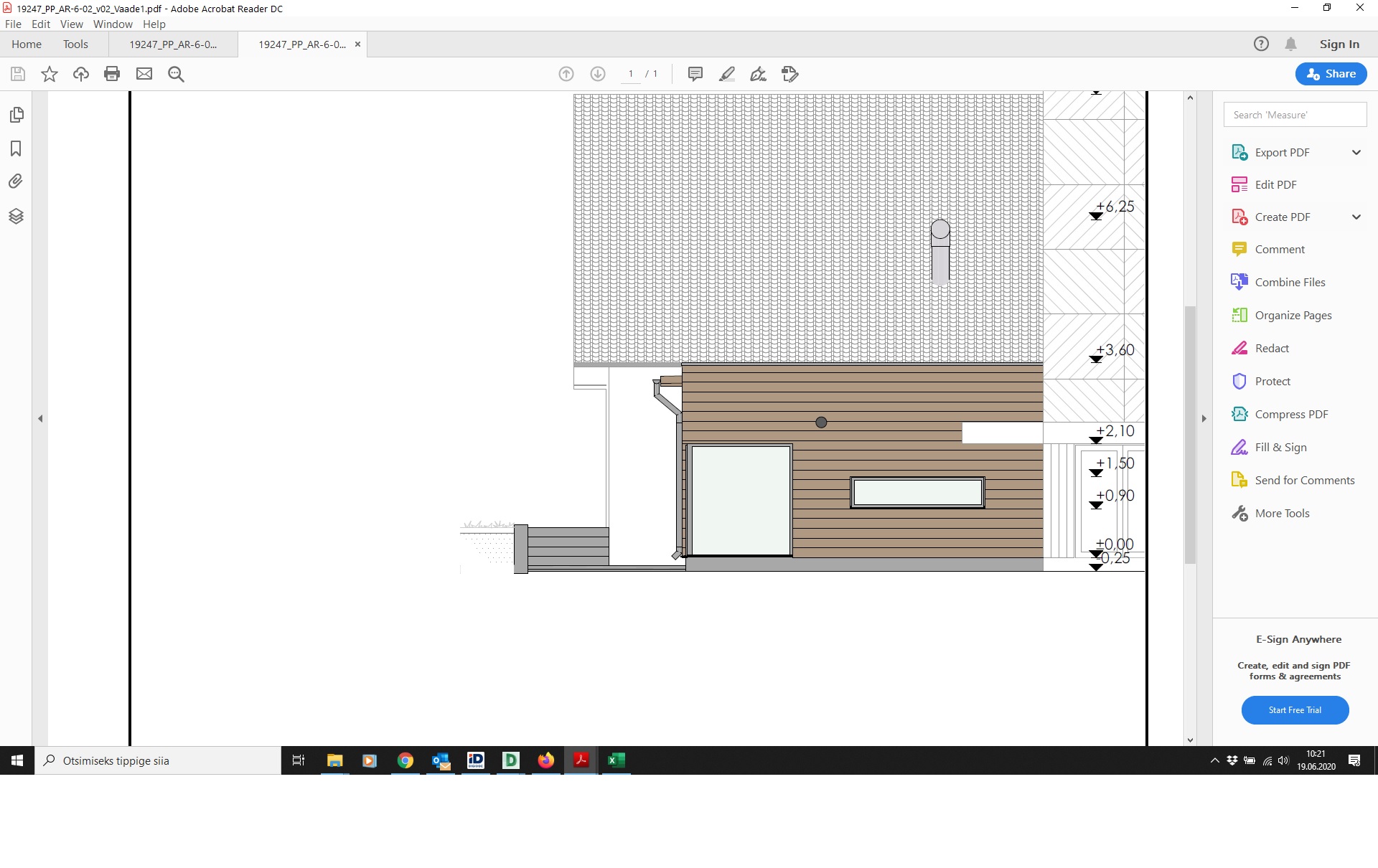Bookmark file with star icon
The width and height of the screenshot is (1378, 868).
point(50,74)
